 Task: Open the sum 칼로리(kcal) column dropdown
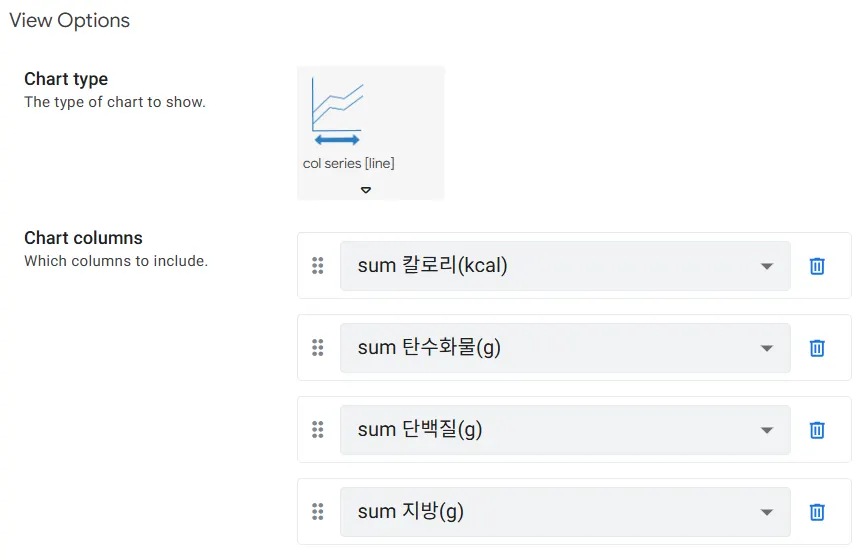pyautogui.click(x=565, y=266)
